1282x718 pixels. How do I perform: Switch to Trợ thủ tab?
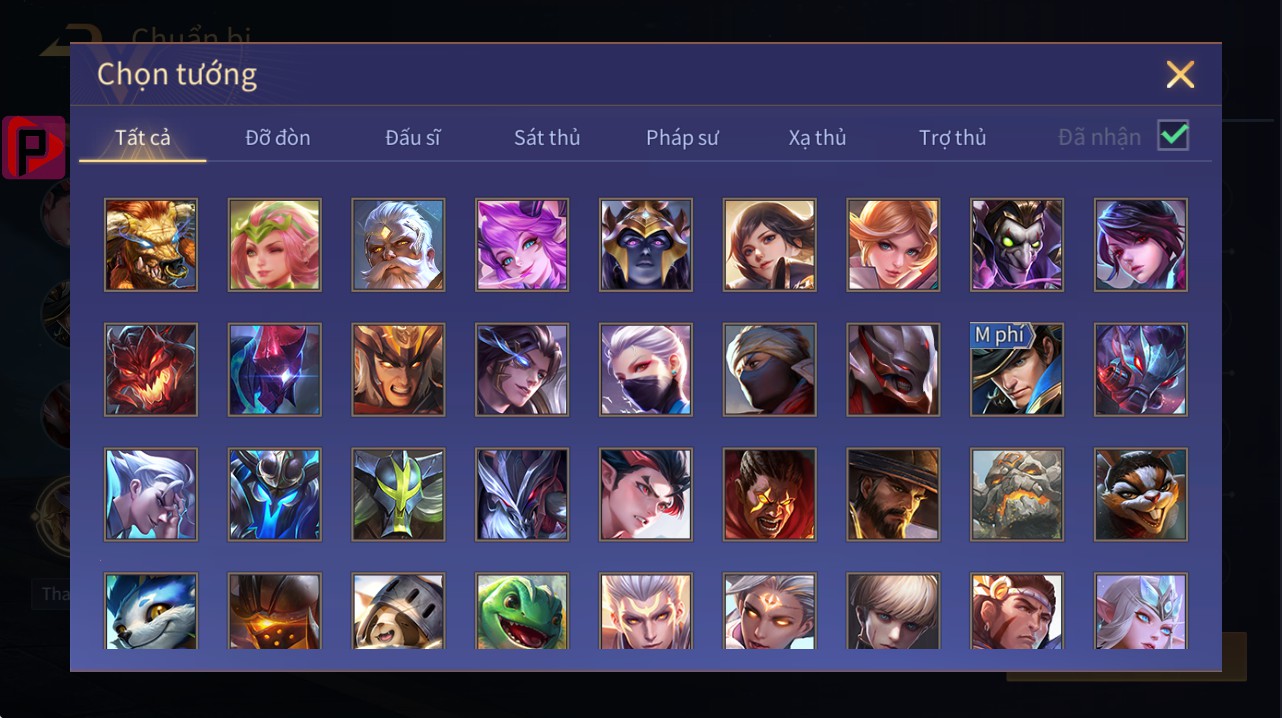click(952, 137)
